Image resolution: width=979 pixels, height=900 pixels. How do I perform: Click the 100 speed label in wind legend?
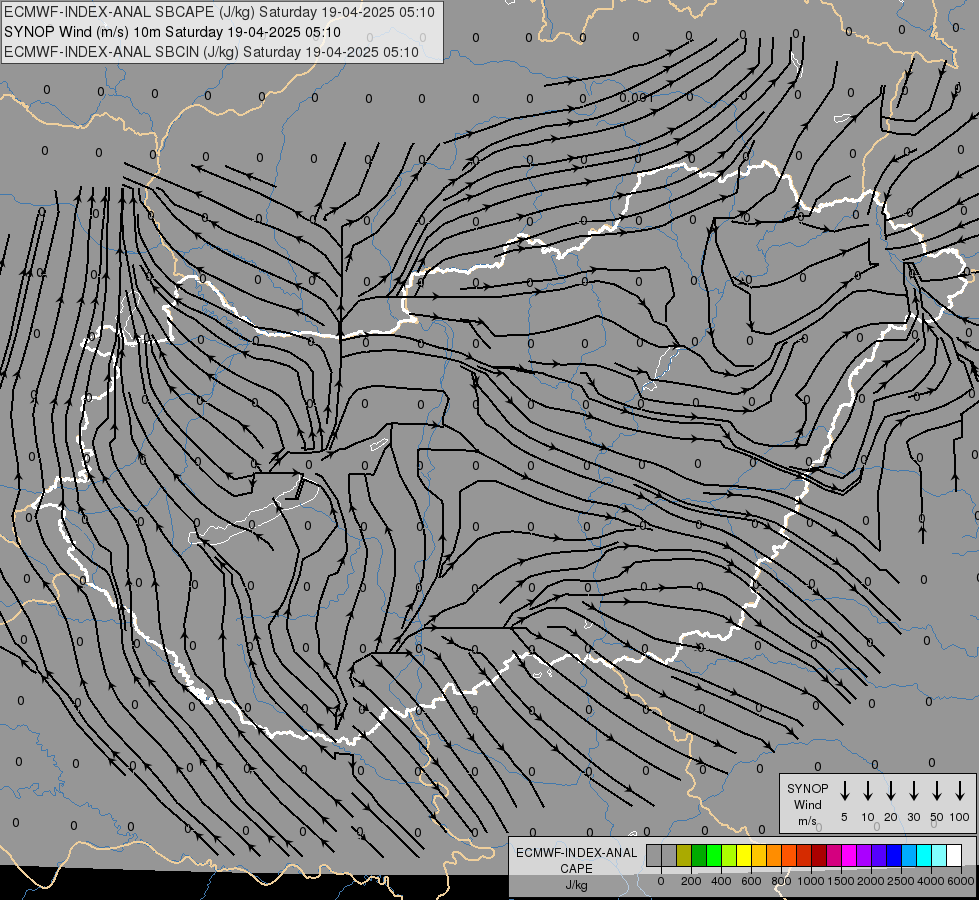960,817
